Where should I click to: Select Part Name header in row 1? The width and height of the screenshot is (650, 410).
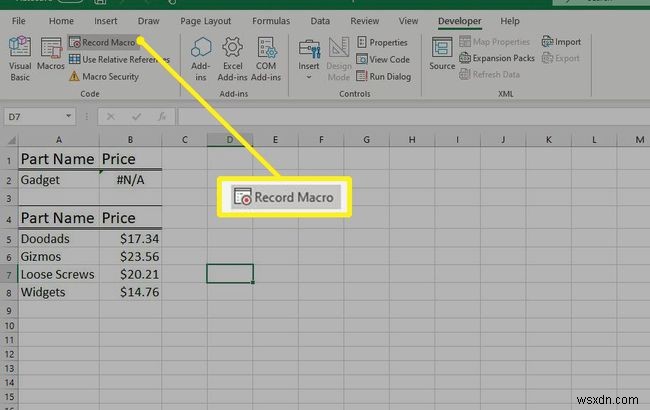[x=59, y=159]
